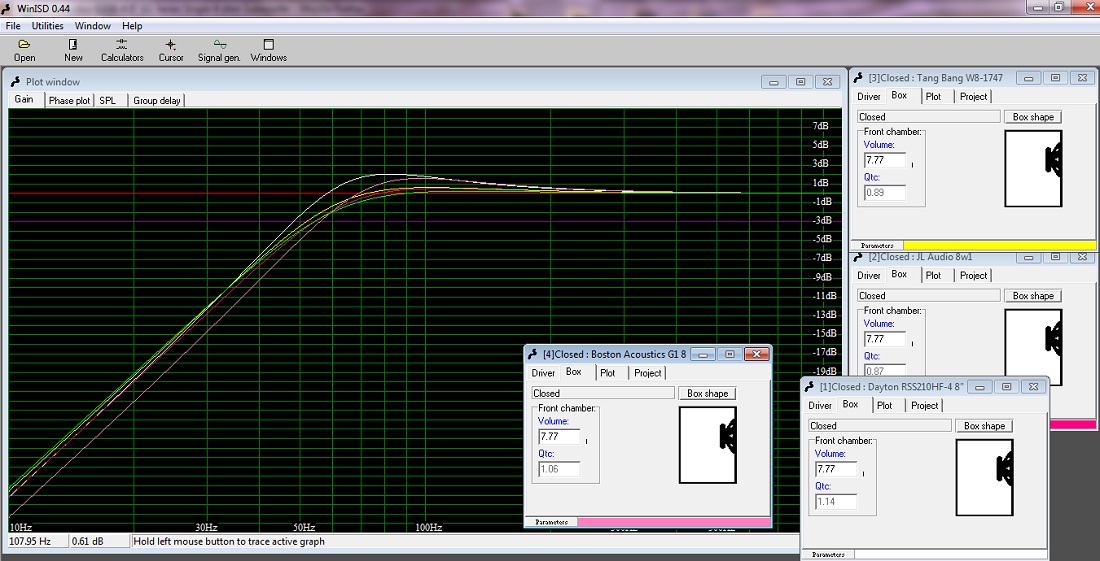Open Driver tab in Dayton RSS210HF window

[819, 405]
